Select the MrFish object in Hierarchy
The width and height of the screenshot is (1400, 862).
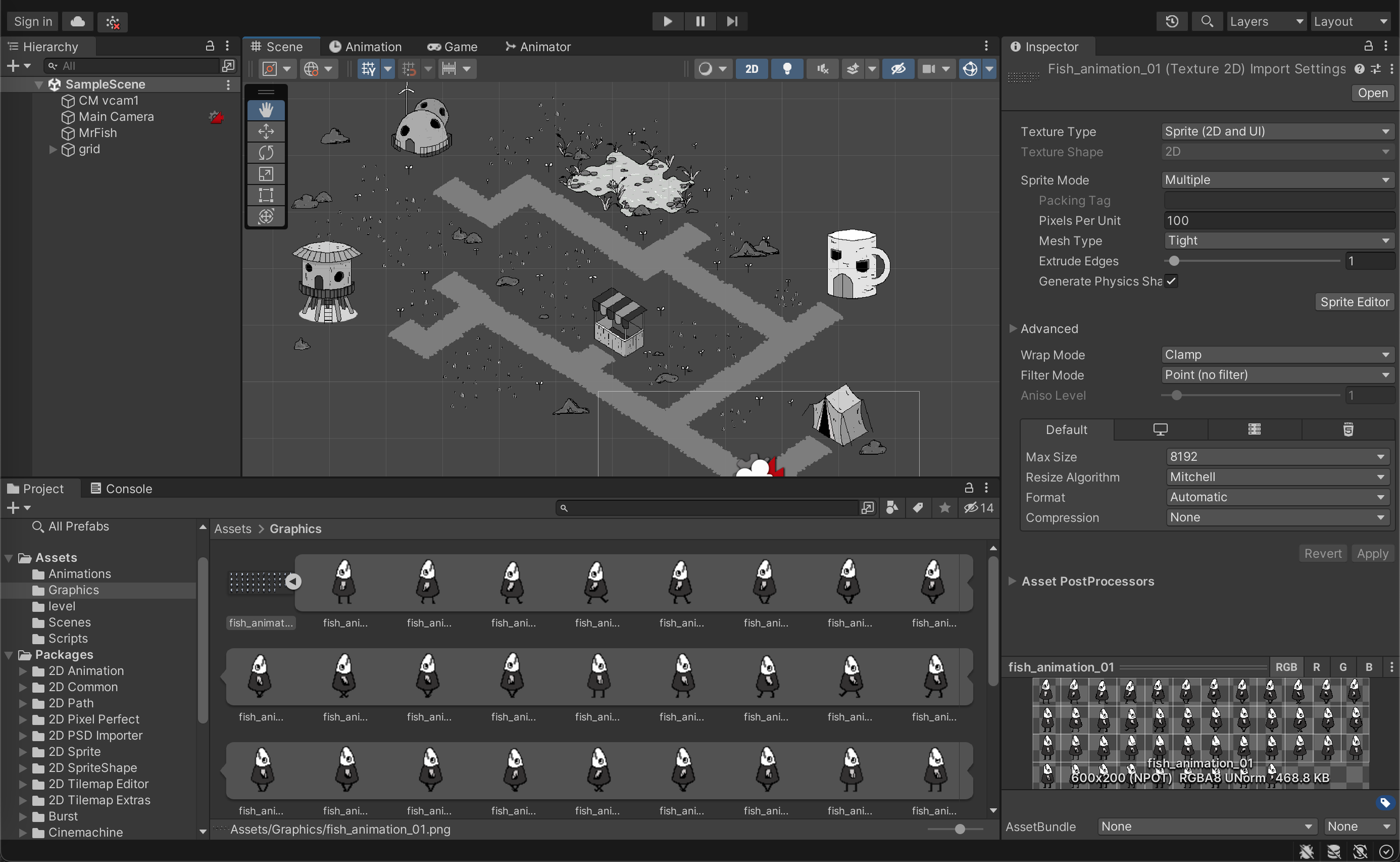pos(97,133)
